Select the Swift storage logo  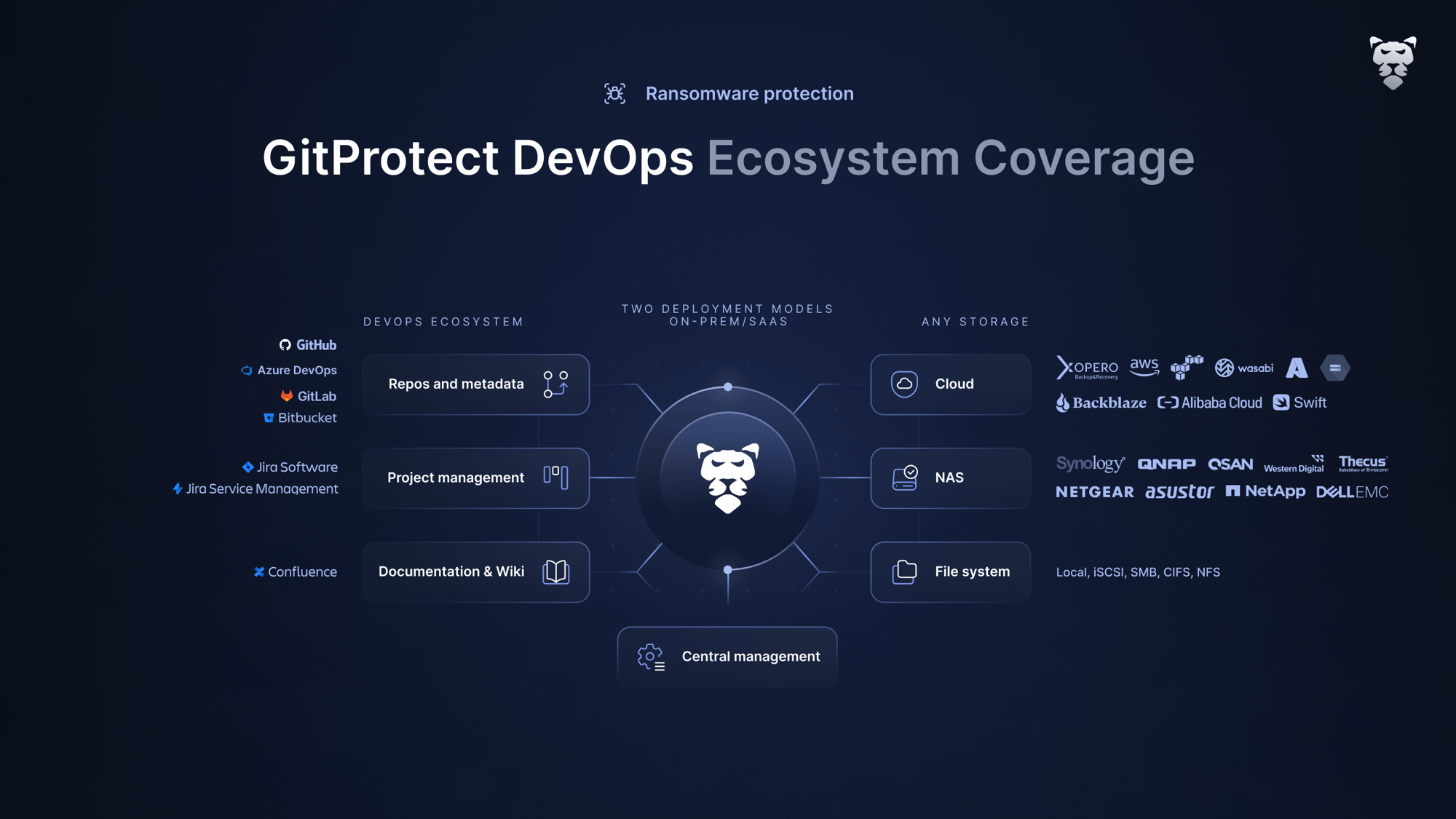click(x=1301, y=403)
